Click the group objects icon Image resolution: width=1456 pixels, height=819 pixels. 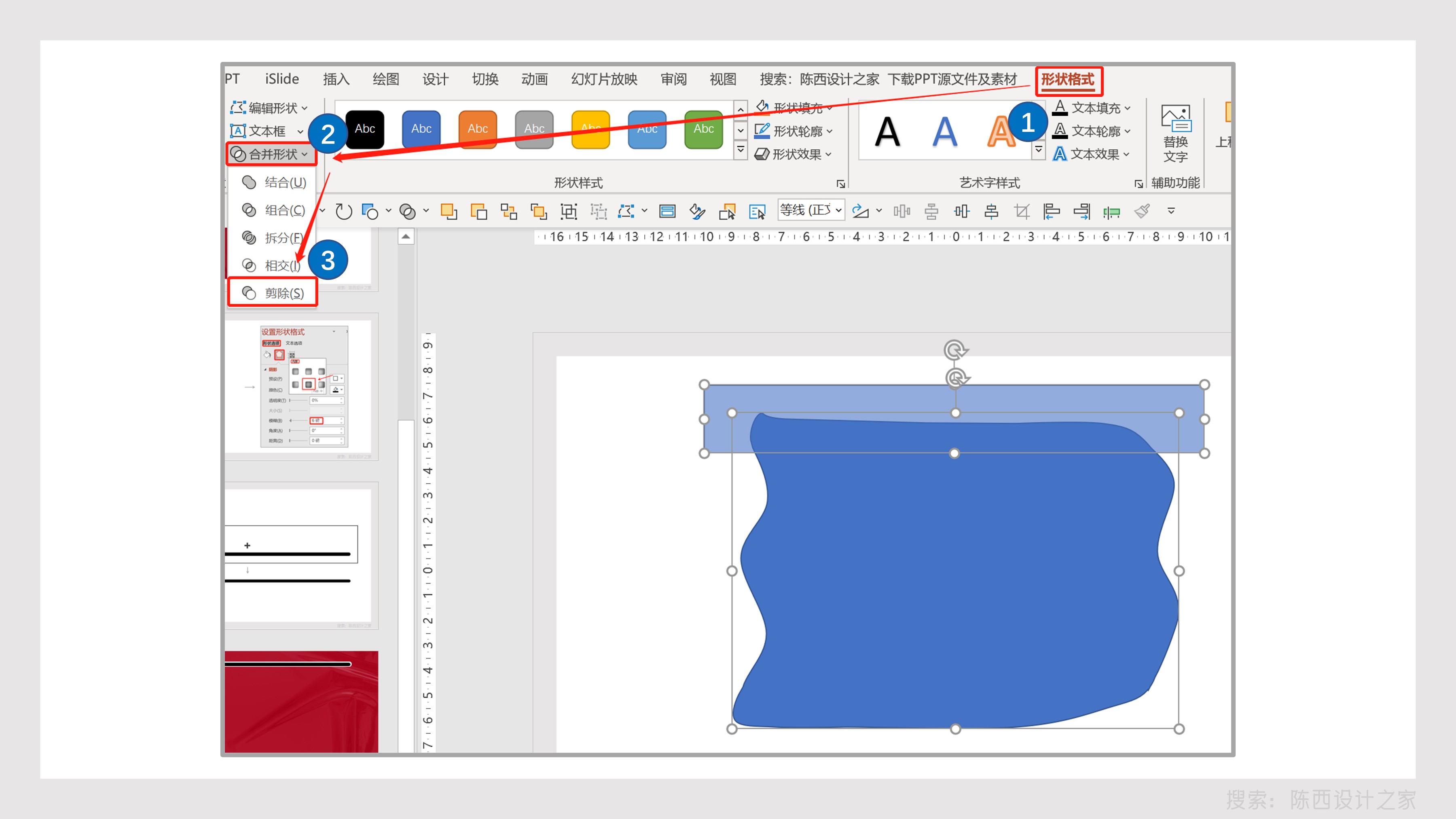pos(568,212)
